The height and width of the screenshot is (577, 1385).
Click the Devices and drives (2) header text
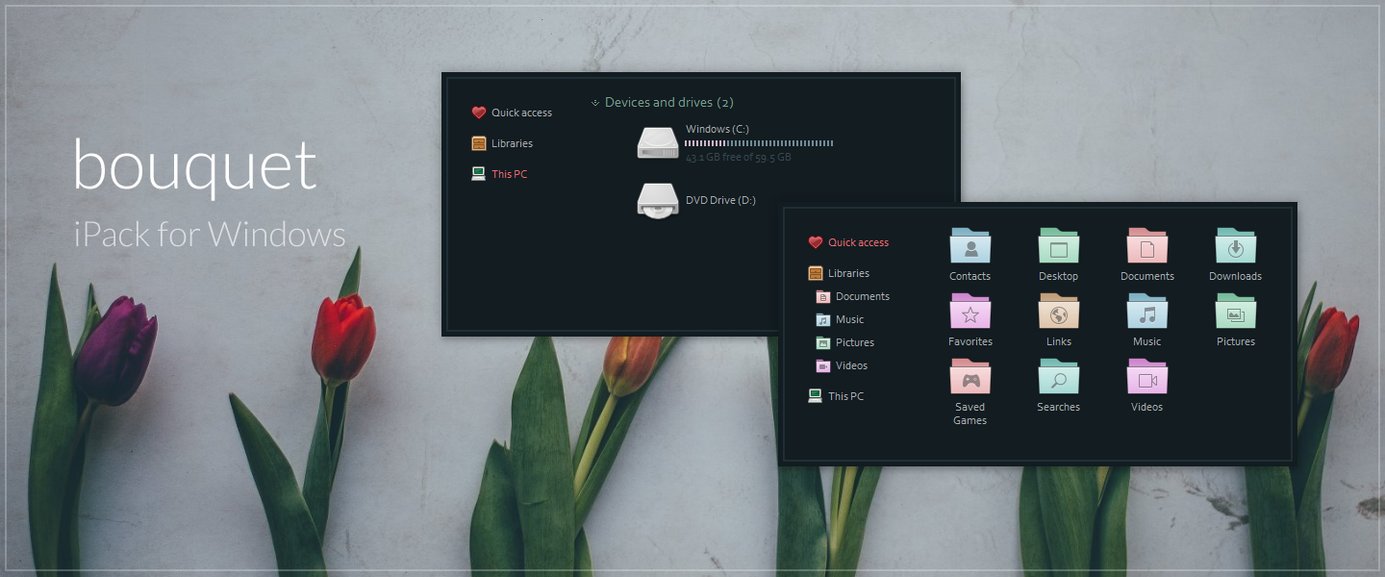[x=669, y=103]
